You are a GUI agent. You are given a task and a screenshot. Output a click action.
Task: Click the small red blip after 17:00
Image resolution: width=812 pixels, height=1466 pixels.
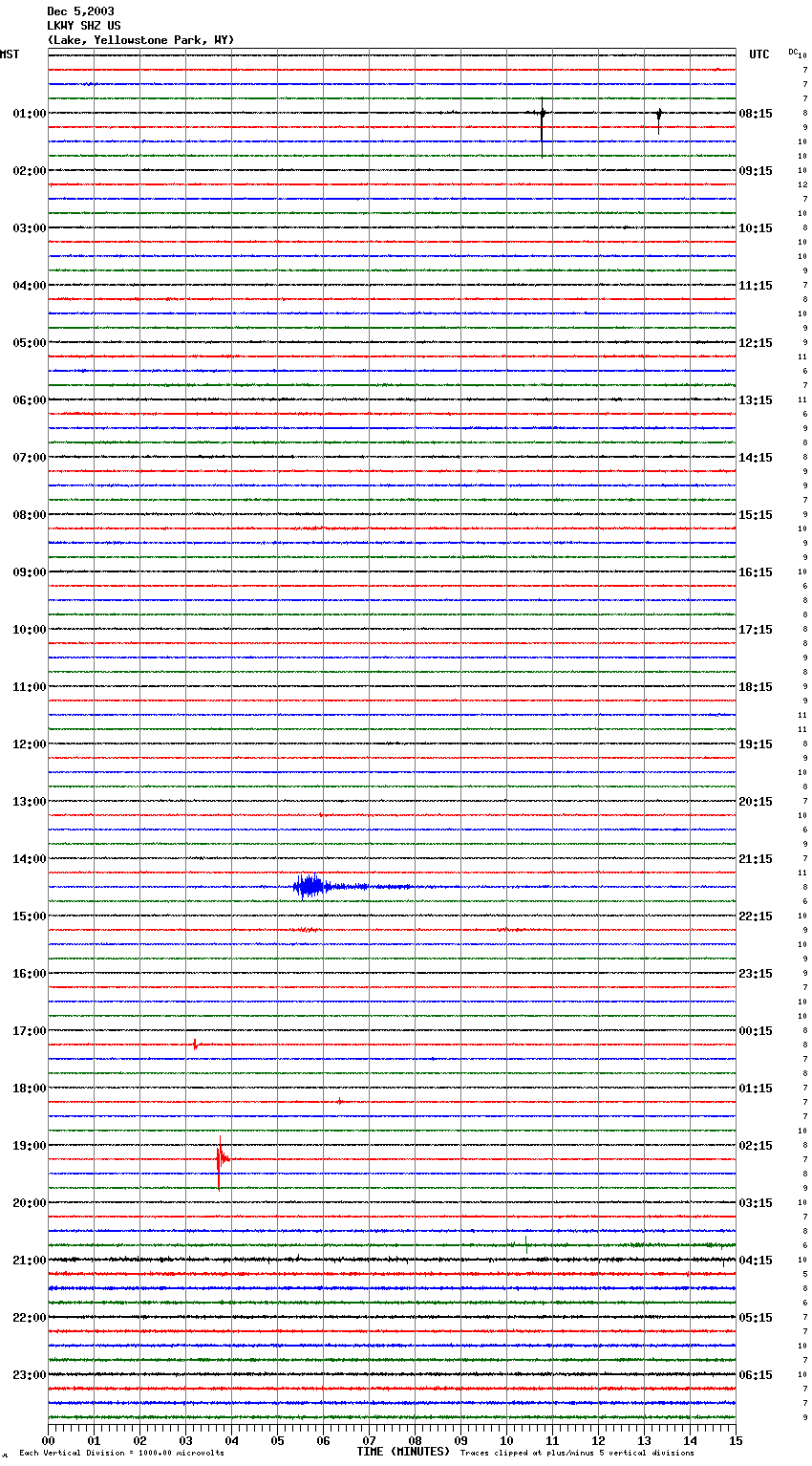click(x=195, y=1045)
